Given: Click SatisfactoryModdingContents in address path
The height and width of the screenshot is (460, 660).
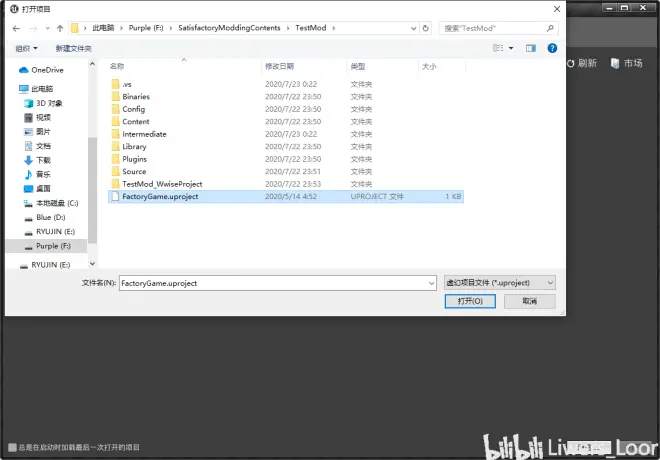Looking at the screenshot, I should tap(229, 28).
